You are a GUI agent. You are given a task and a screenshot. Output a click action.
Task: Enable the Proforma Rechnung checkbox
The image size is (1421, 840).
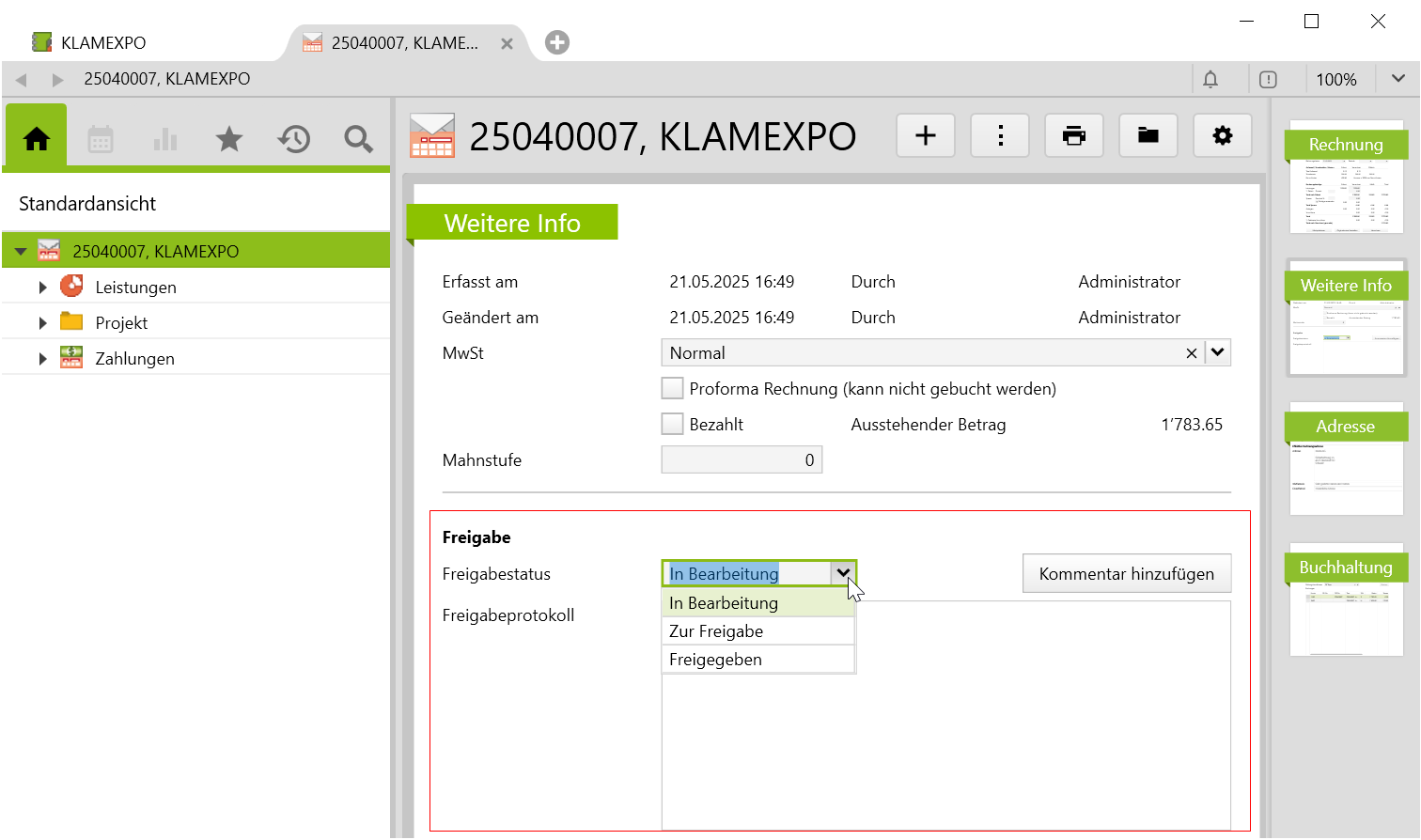pyautogui.click(x=673, y=389)
